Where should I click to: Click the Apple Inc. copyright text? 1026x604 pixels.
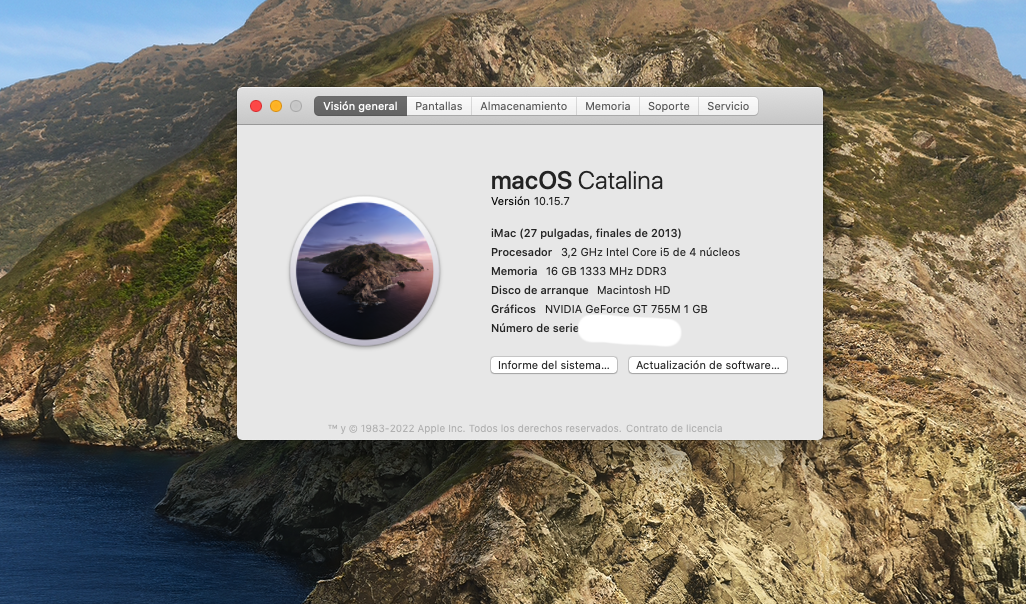474,429
